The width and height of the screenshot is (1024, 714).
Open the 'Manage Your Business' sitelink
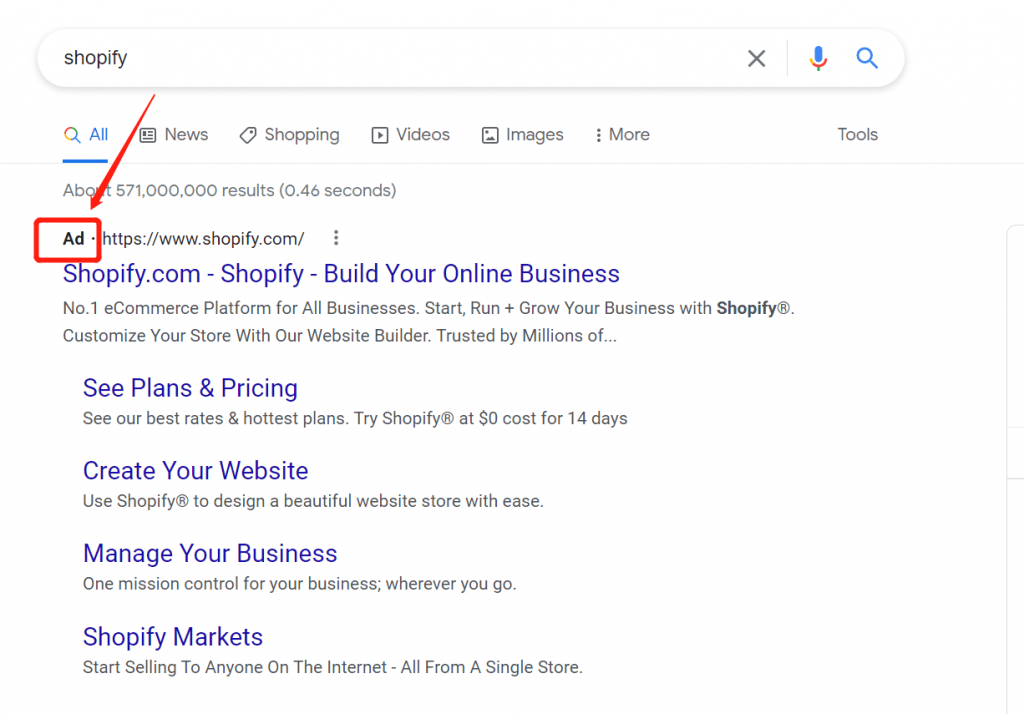210,553
